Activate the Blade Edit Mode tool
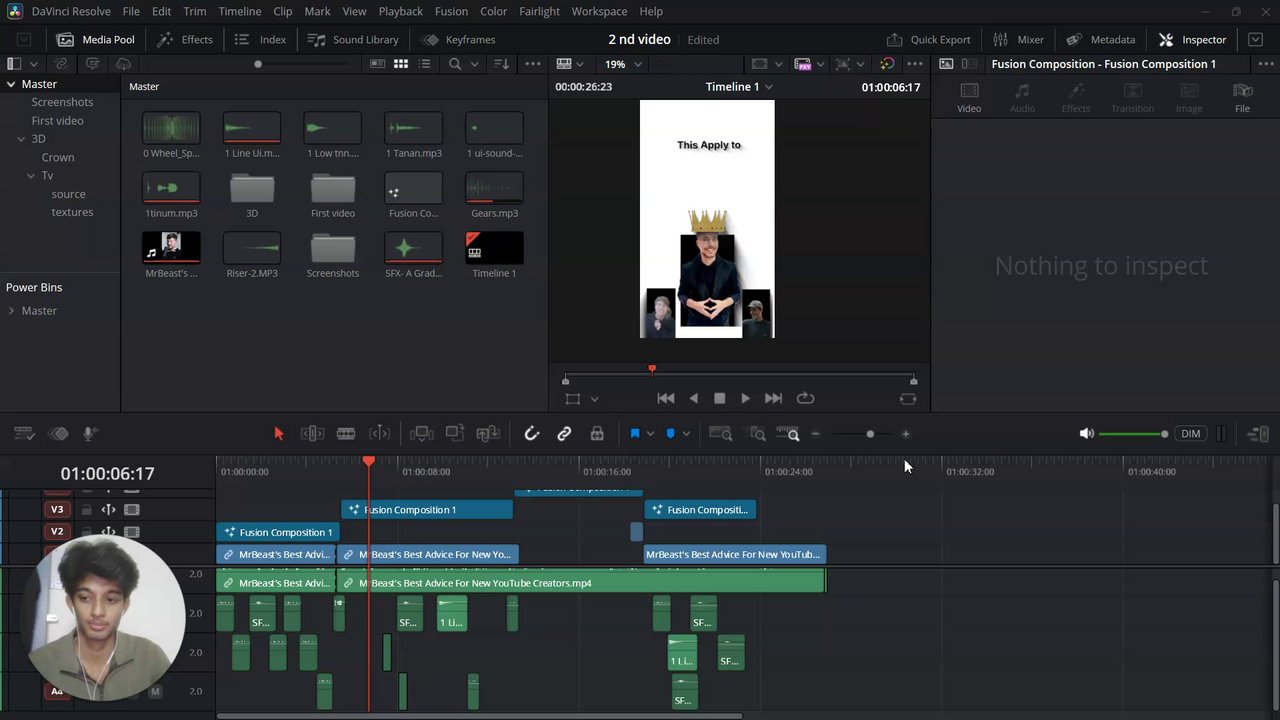Image resolution: width=1280 pixels, height=720 pixels. (x=345, y=433)
